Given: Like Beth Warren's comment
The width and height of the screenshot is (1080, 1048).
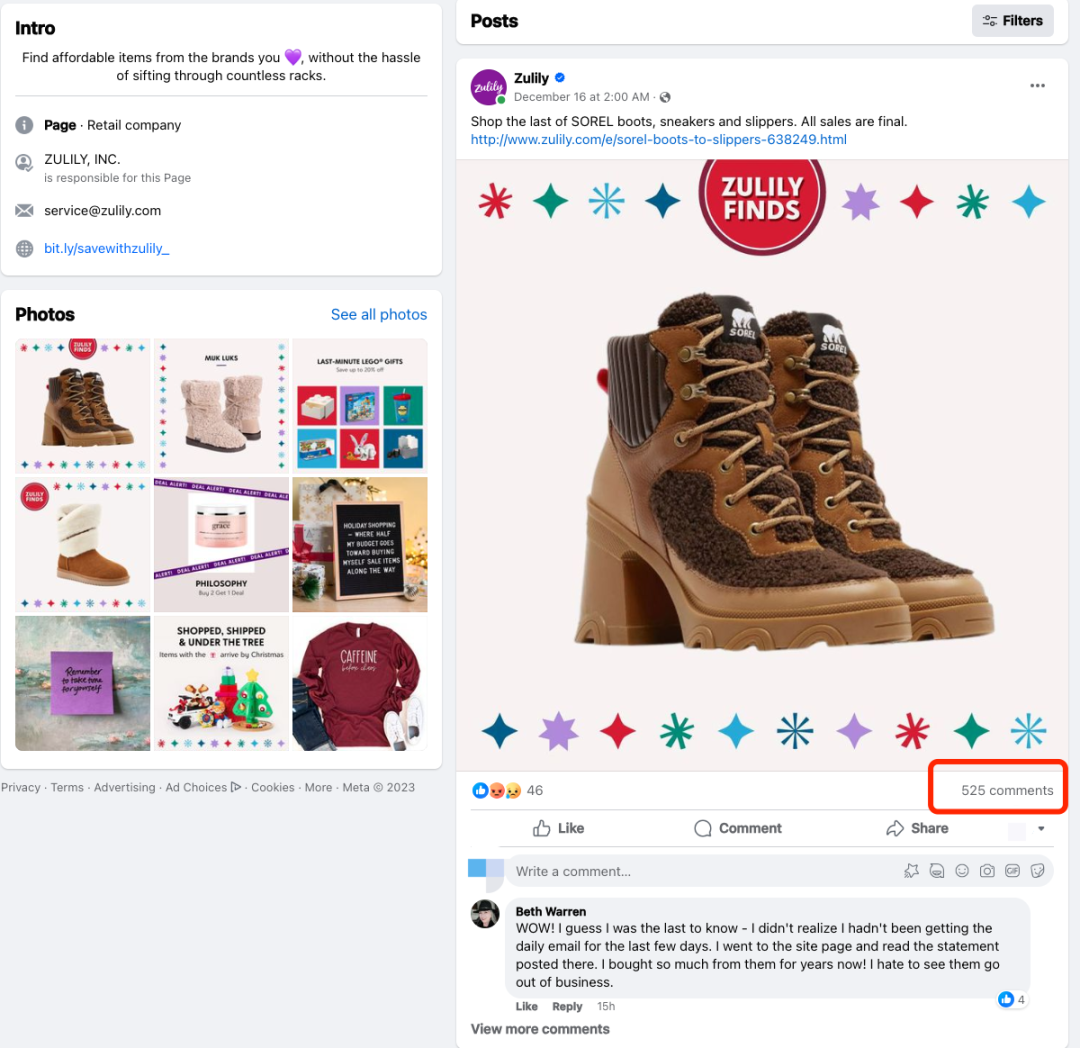Looking at the screenshot, I should coord(526,1007).
